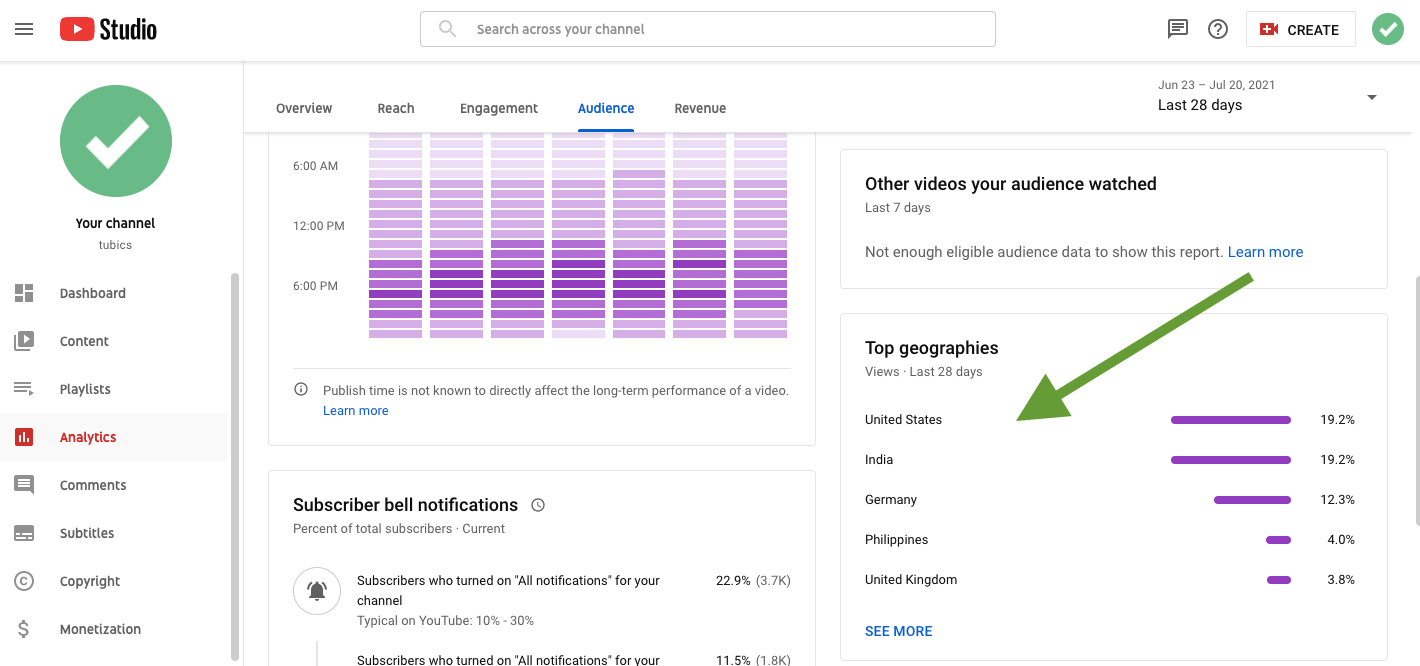Viewport: 1420px width, 666px height.
Task: Select the Subtitles icon
Action: [24, 533]
